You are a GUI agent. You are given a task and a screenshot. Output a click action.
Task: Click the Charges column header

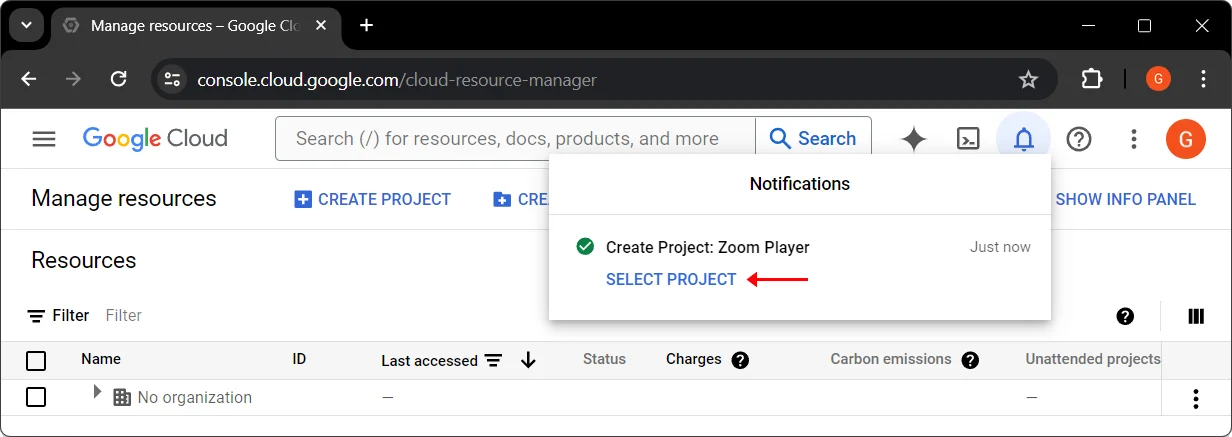tap(694, 359)
